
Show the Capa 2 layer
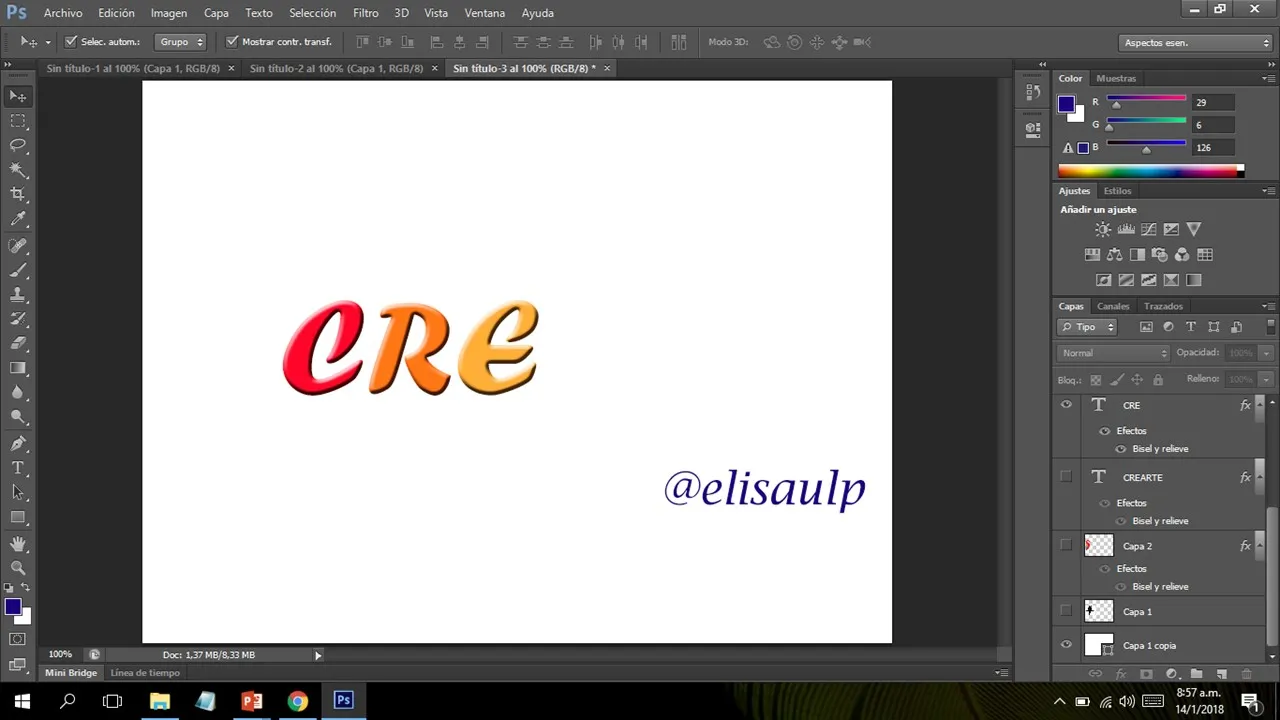point(1066,545)
